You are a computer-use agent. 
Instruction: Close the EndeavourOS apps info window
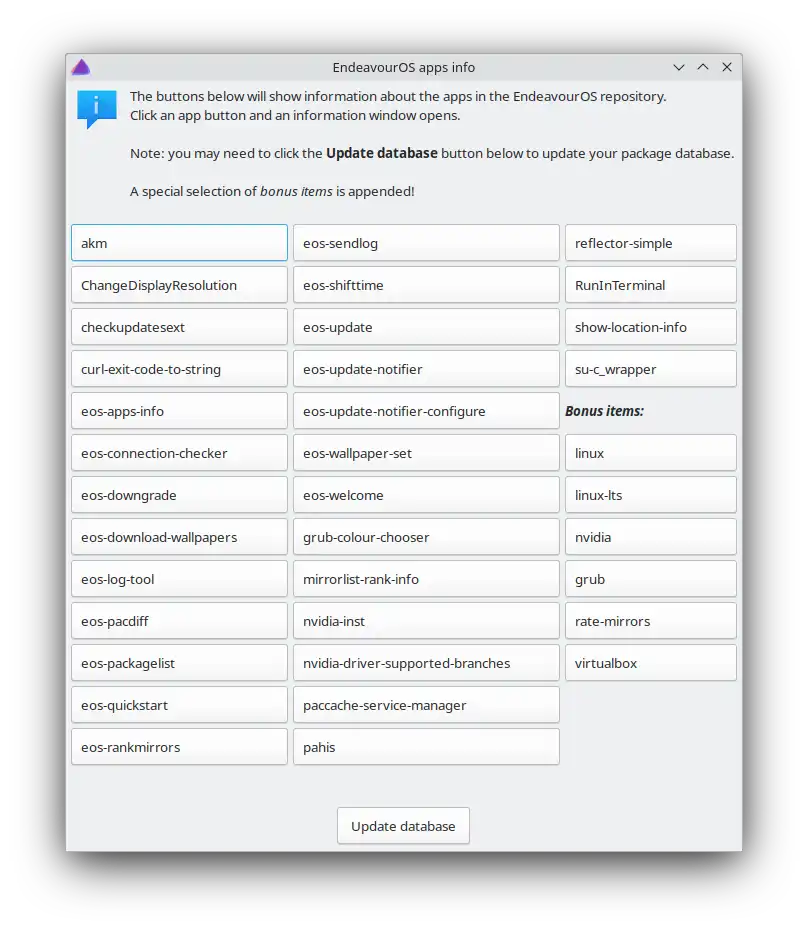click(x=727, y=67)
